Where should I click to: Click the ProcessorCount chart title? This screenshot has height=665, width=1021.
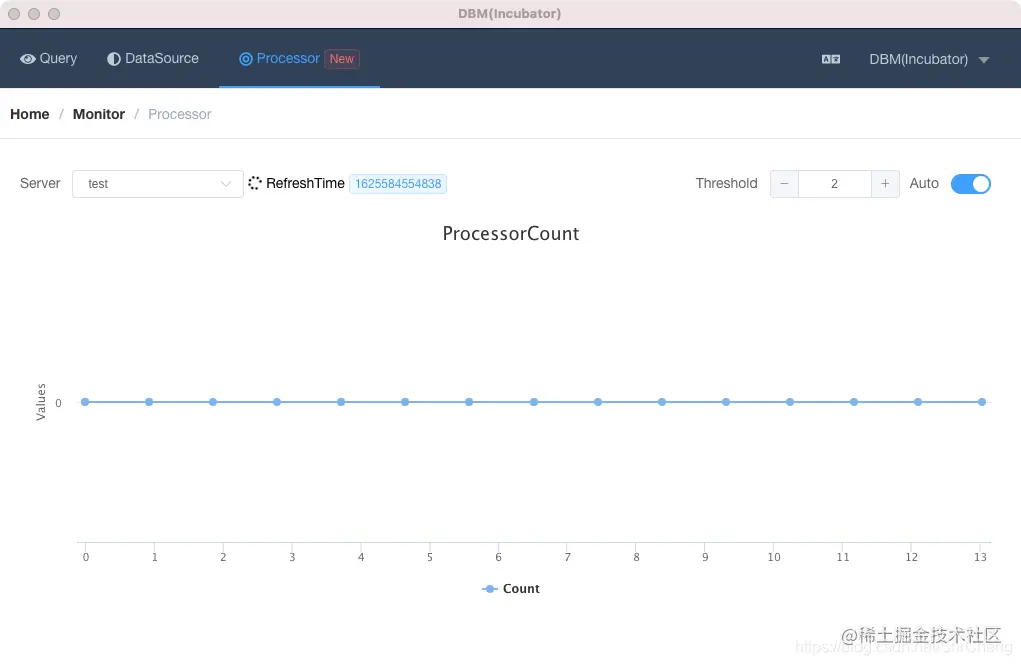tap(510, 233)
